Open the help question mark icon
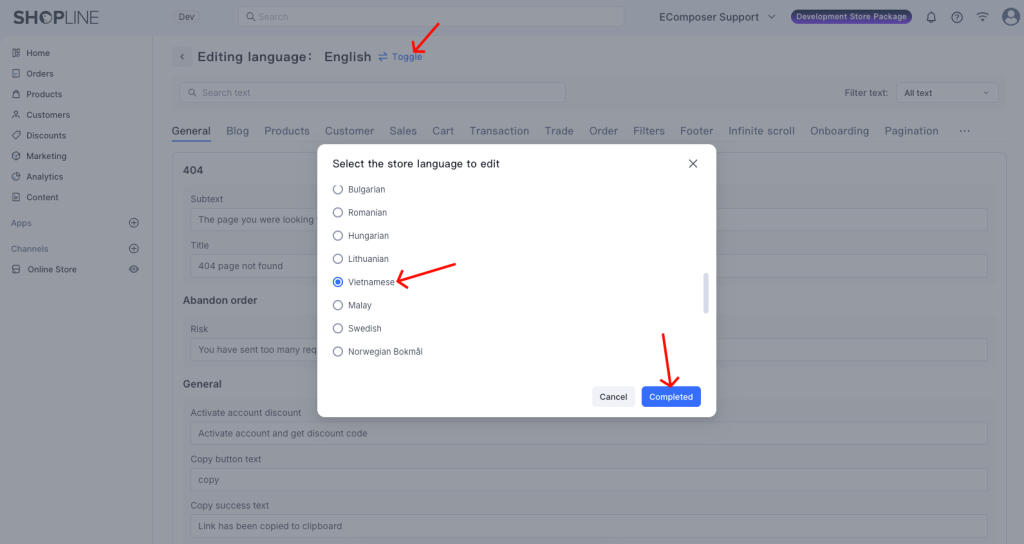Image resolution: width=1024 pixels, height=544 pixels. click(x=957, y=17)
